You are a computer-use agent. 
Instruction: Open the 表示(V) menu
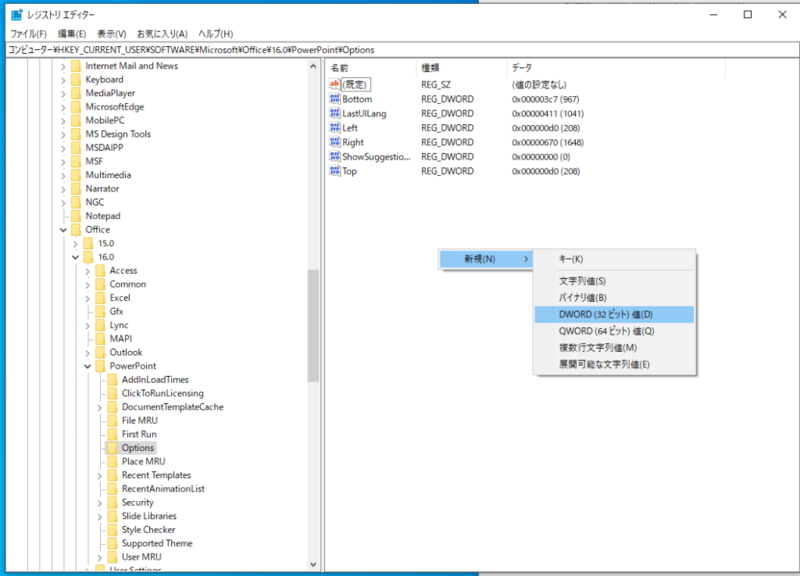pyautogui.click(x=112, y=34)
